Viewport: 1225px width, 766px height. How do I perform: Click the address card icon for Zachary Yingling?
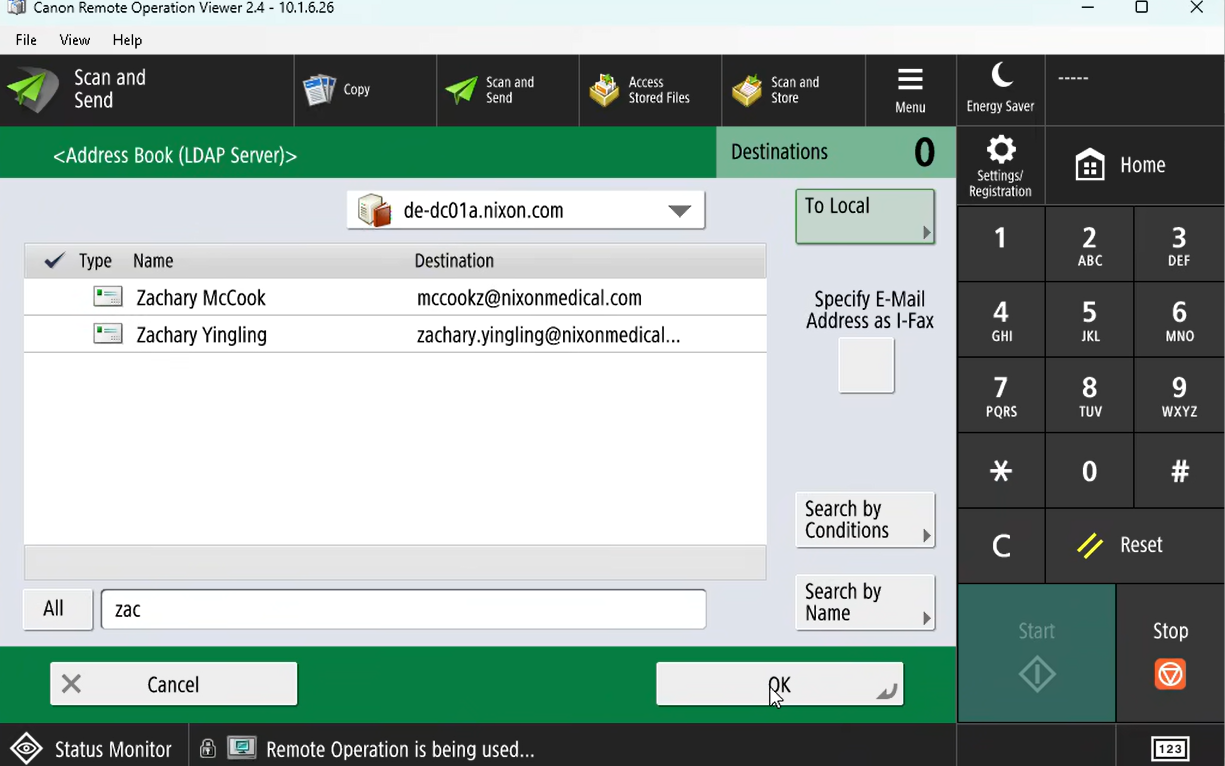coord(108,334)
